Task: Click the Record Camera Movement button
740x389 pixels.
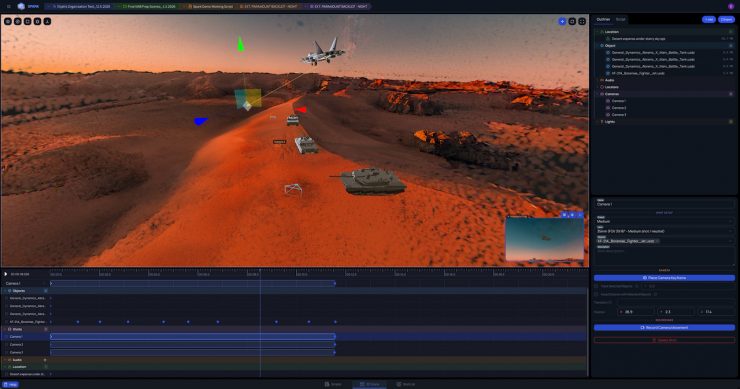Action: coord(664,328)
